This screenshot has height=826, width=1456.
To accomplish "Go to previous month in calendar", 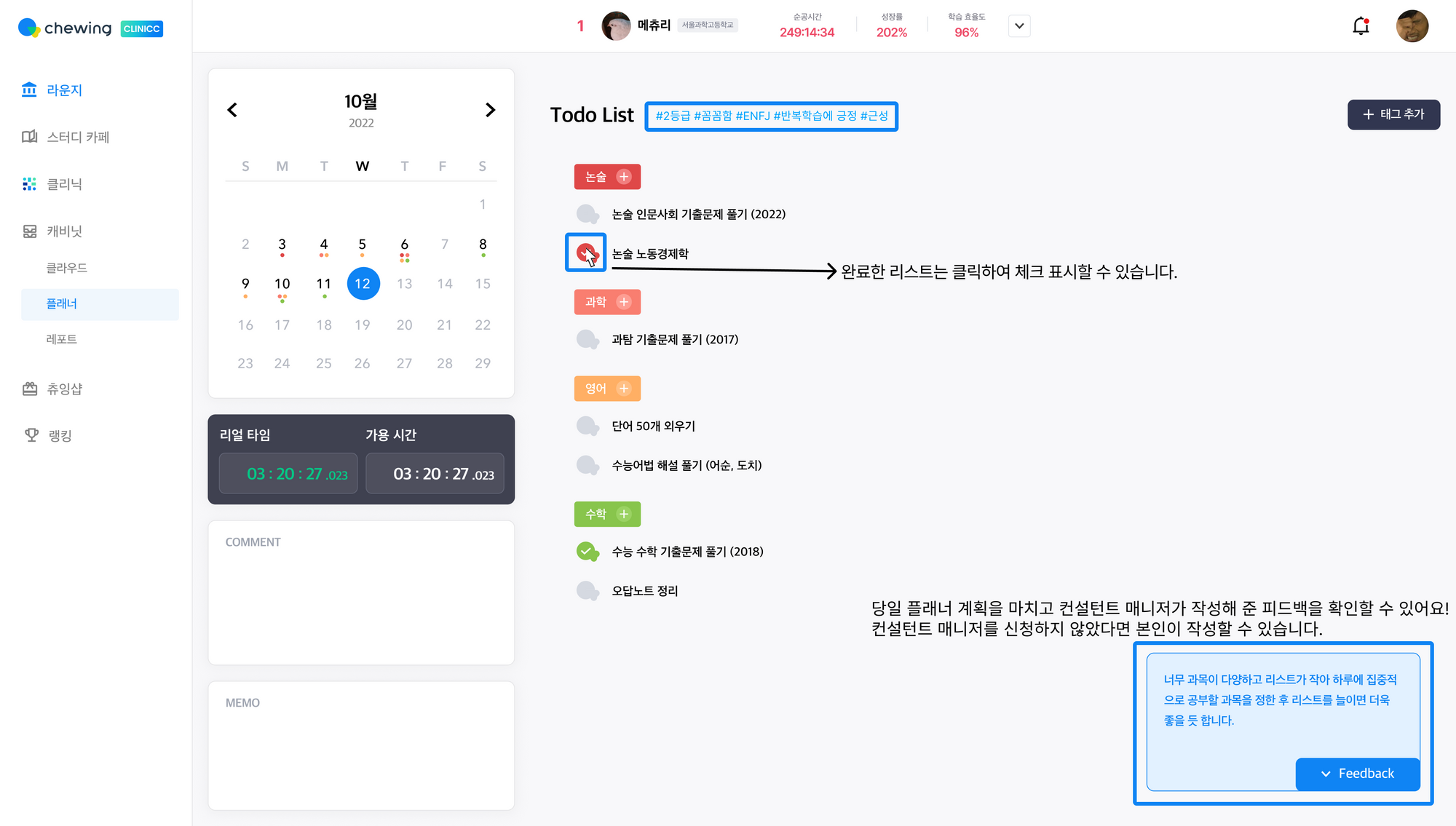I will (232, 110).
